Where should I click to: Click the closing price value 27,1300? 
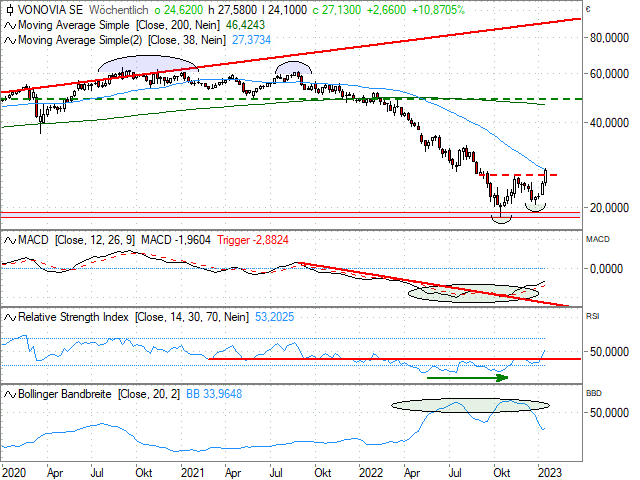[x=342, y=10]
